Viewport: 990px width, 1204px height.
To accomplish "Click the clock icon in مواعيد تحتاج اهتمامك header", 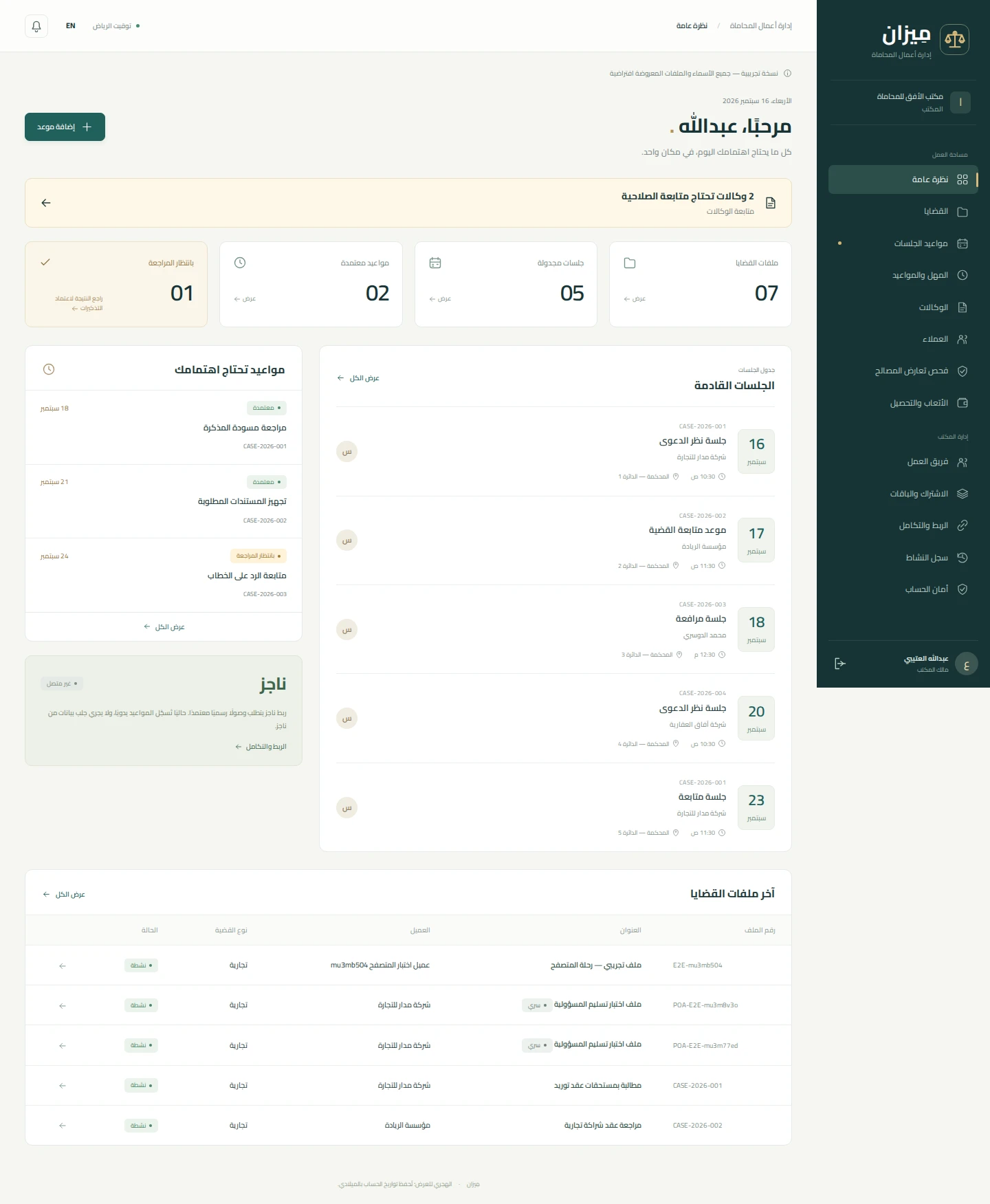I will click(49, 369).
